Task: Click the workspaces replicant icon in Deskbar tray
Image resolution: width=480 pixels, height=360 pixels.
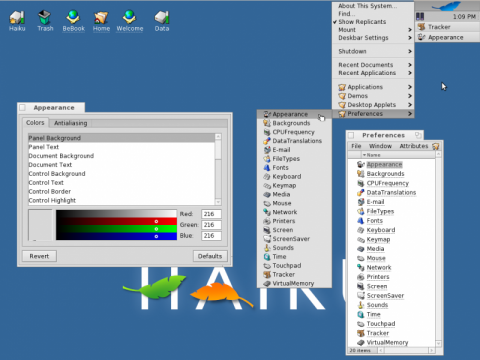Action: coord(420,16)
